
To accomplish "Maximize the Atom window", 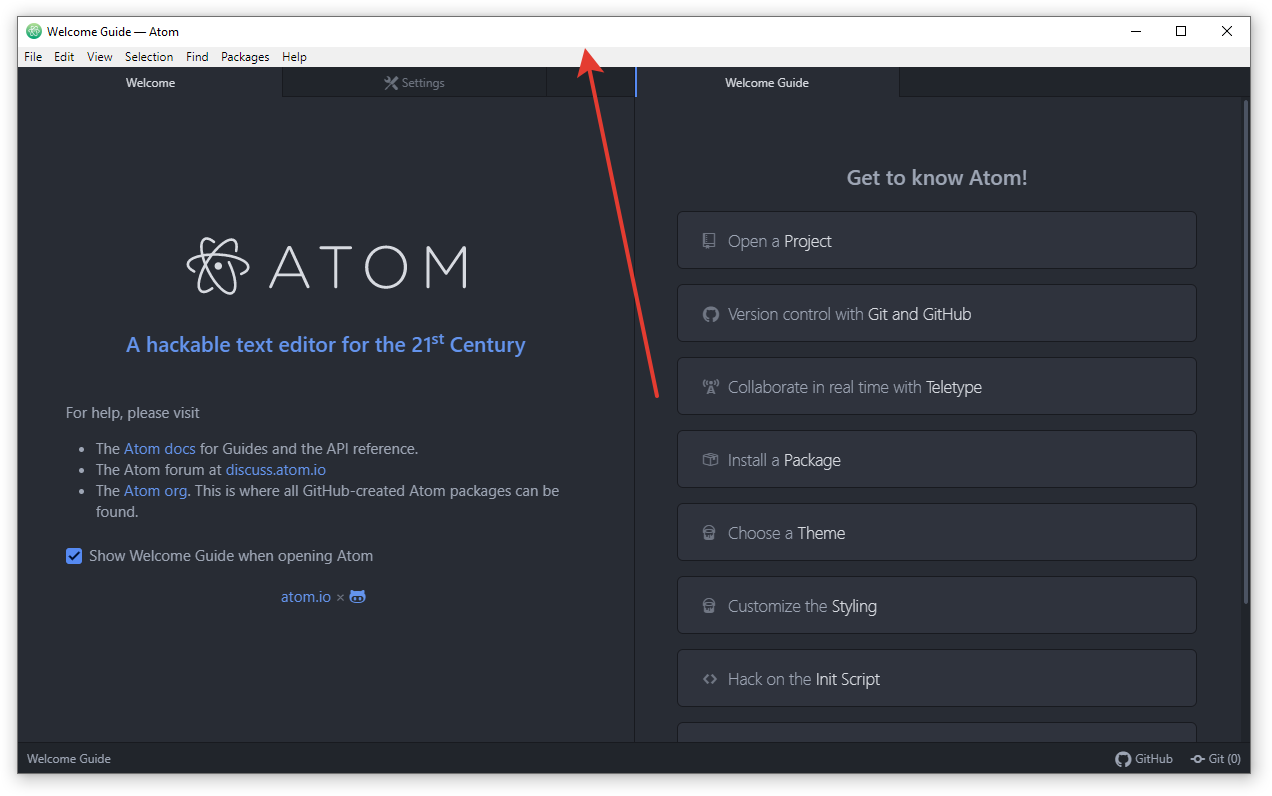I will click(x=1181, y=31).
